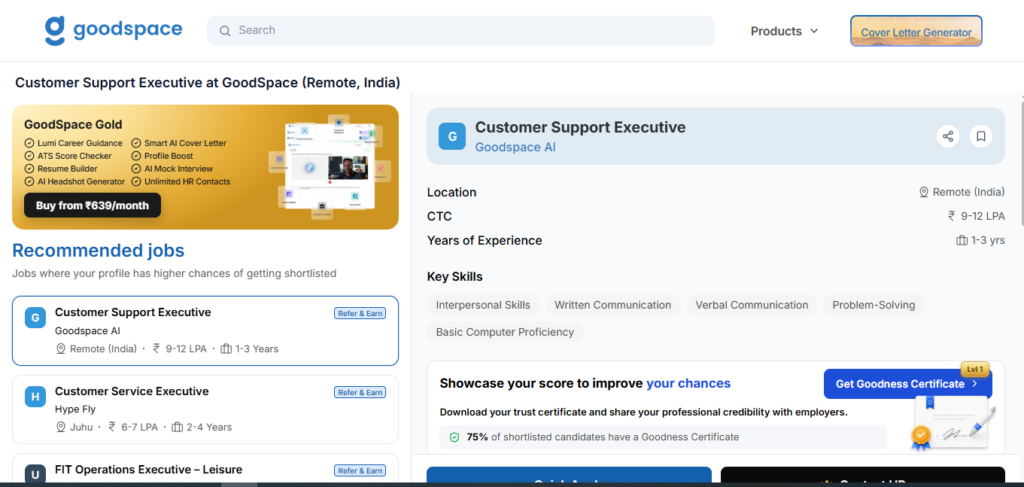
Task: Click the ATS Score Checker feature text
Action: (x=74, y=156)
